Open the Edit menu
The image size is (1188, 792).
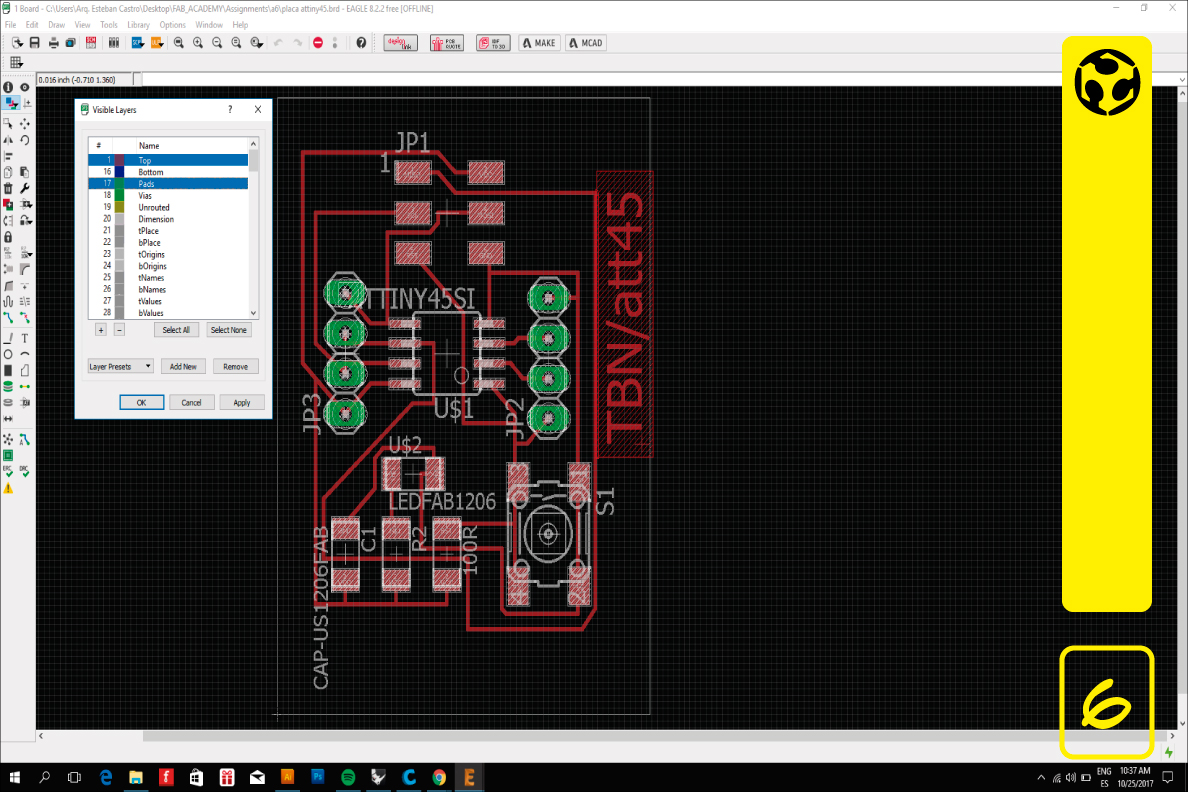32,25
